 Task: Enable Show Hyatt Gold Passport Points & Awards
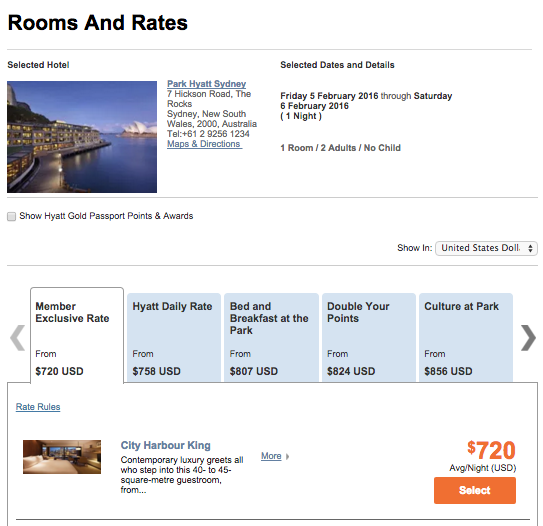(x=11, y=216)
